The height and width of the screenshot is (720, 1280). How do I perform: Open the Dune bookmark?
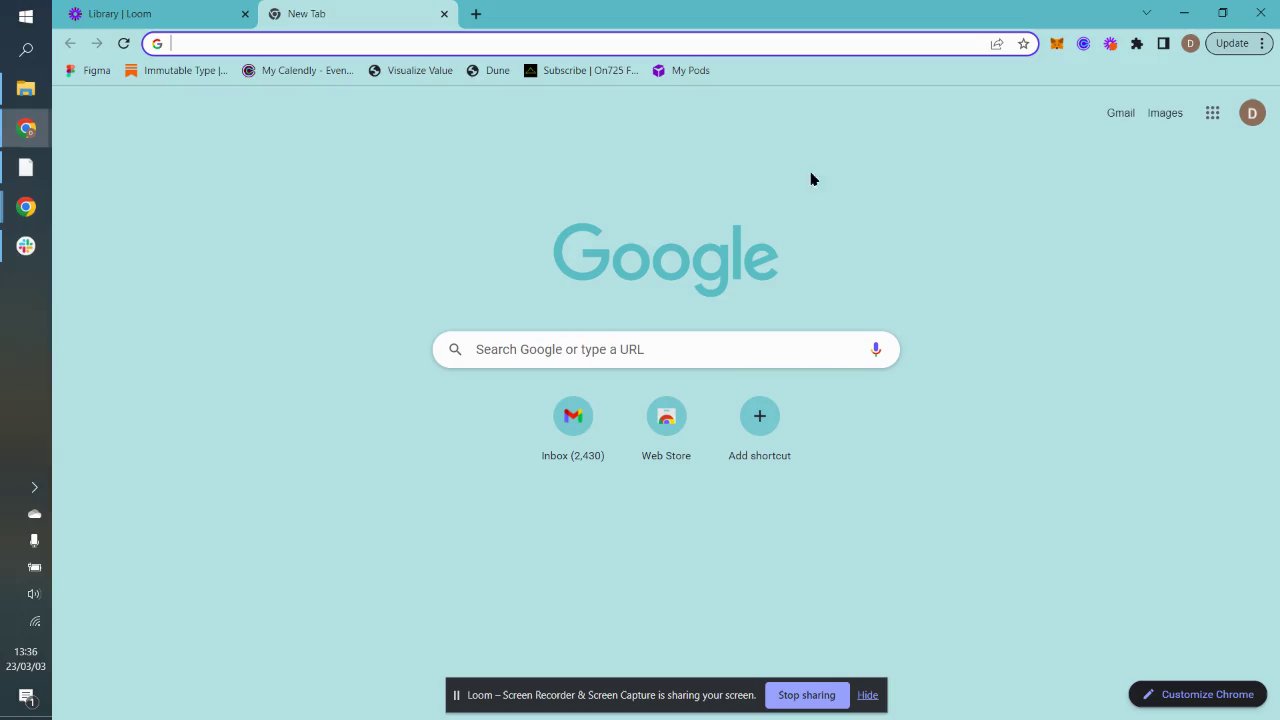point(488,71)
